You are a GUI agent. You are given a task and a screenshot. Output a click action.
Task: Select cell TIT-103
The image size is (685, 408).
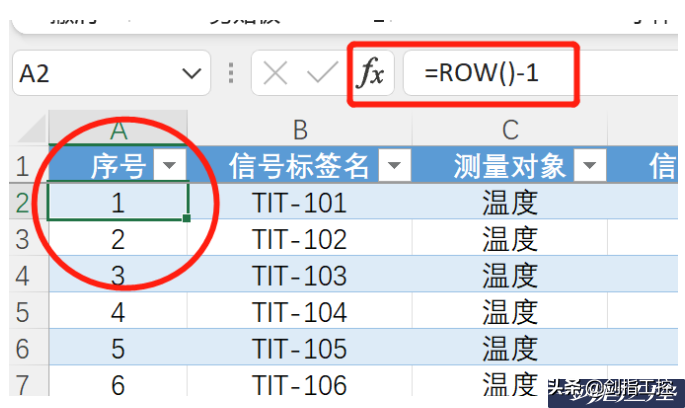pos(300,276)
